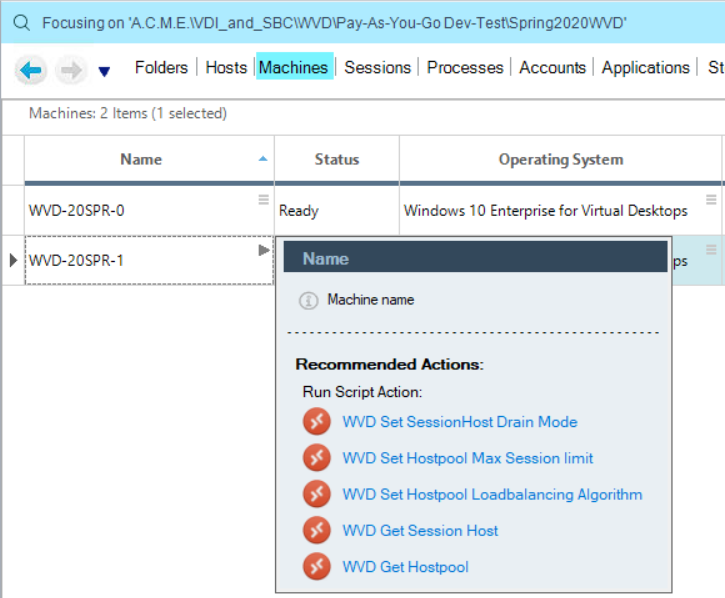Click the search magnifier icon

pyautogui.click(x=21, y=23)
